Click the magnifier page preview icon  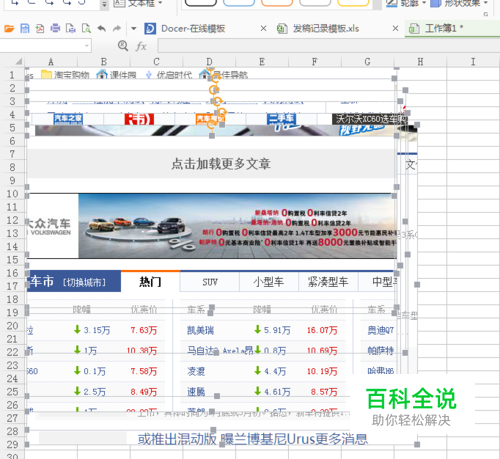(86, 29)
